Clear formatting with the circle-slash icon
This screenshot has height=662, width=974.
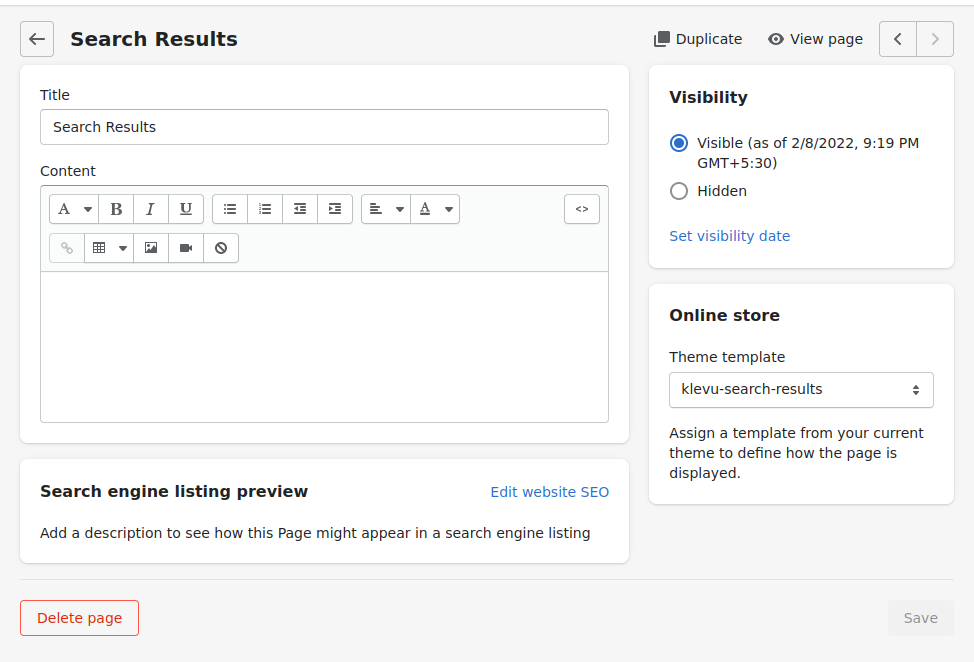pos(221,248)
